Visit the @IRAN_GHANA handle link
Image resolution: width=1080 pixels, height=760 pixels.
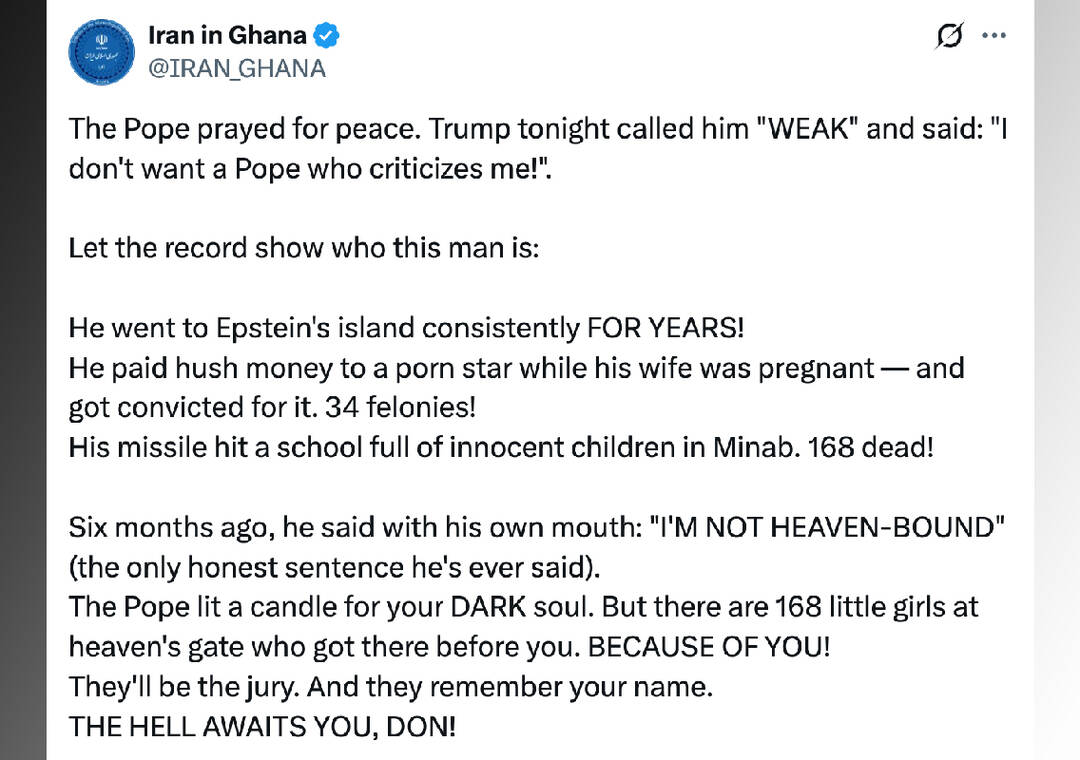[x=237, y=68]
